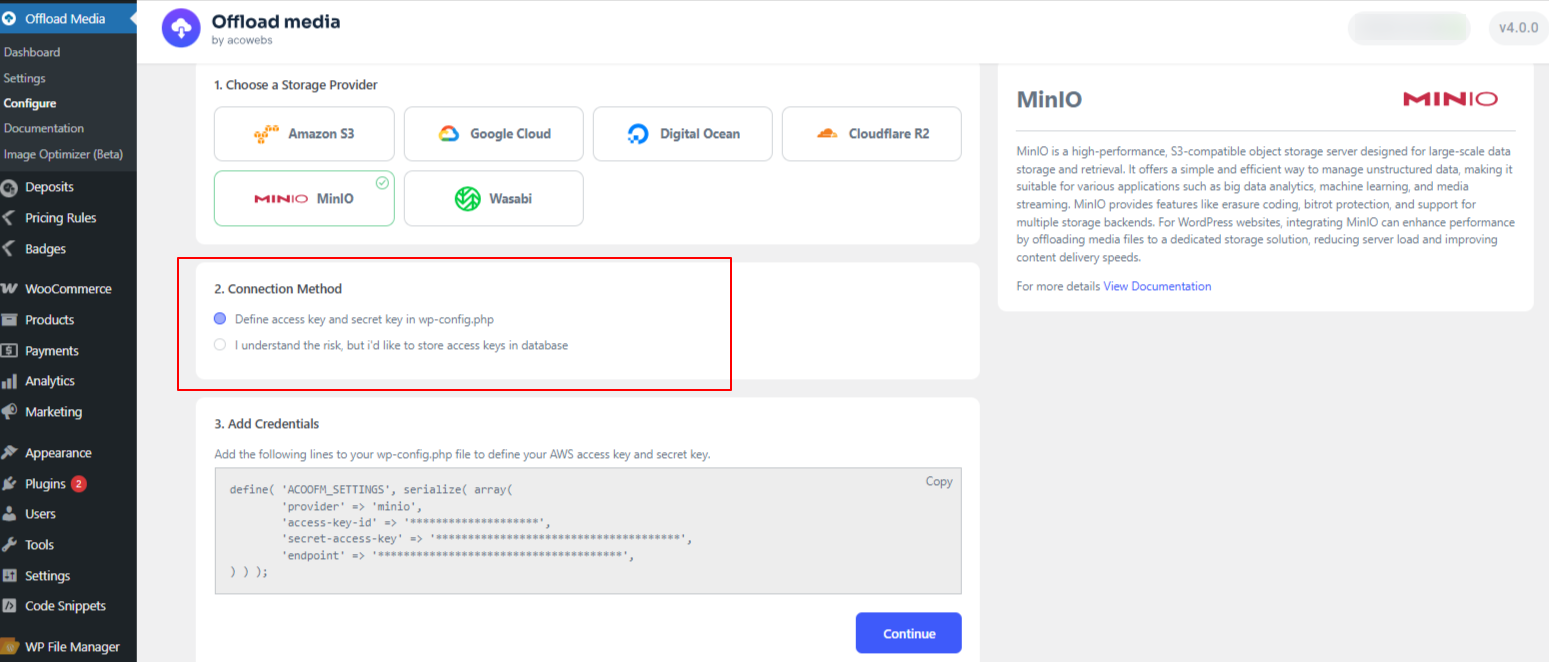Select 'Define access key in wp-config.php' option
Viewport: 1549px width, 662px height.
point(220,319)
